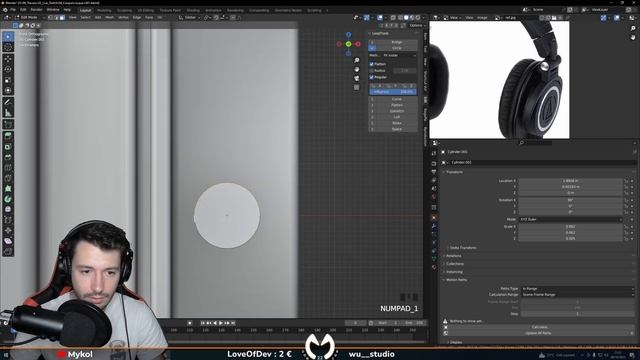Open the Mesh menu in viewport header
This screenshot has width=640, height=360.
(110, 18)
